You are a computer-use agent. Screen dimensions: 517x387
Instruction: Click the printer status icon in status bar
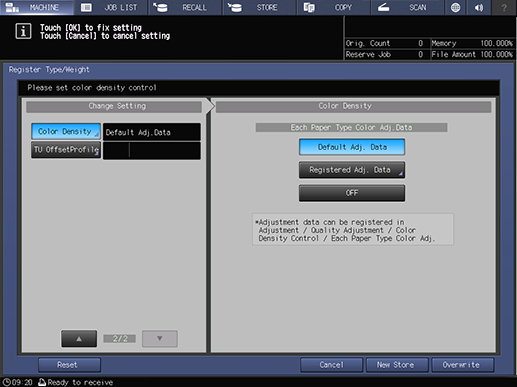point(42,382)
